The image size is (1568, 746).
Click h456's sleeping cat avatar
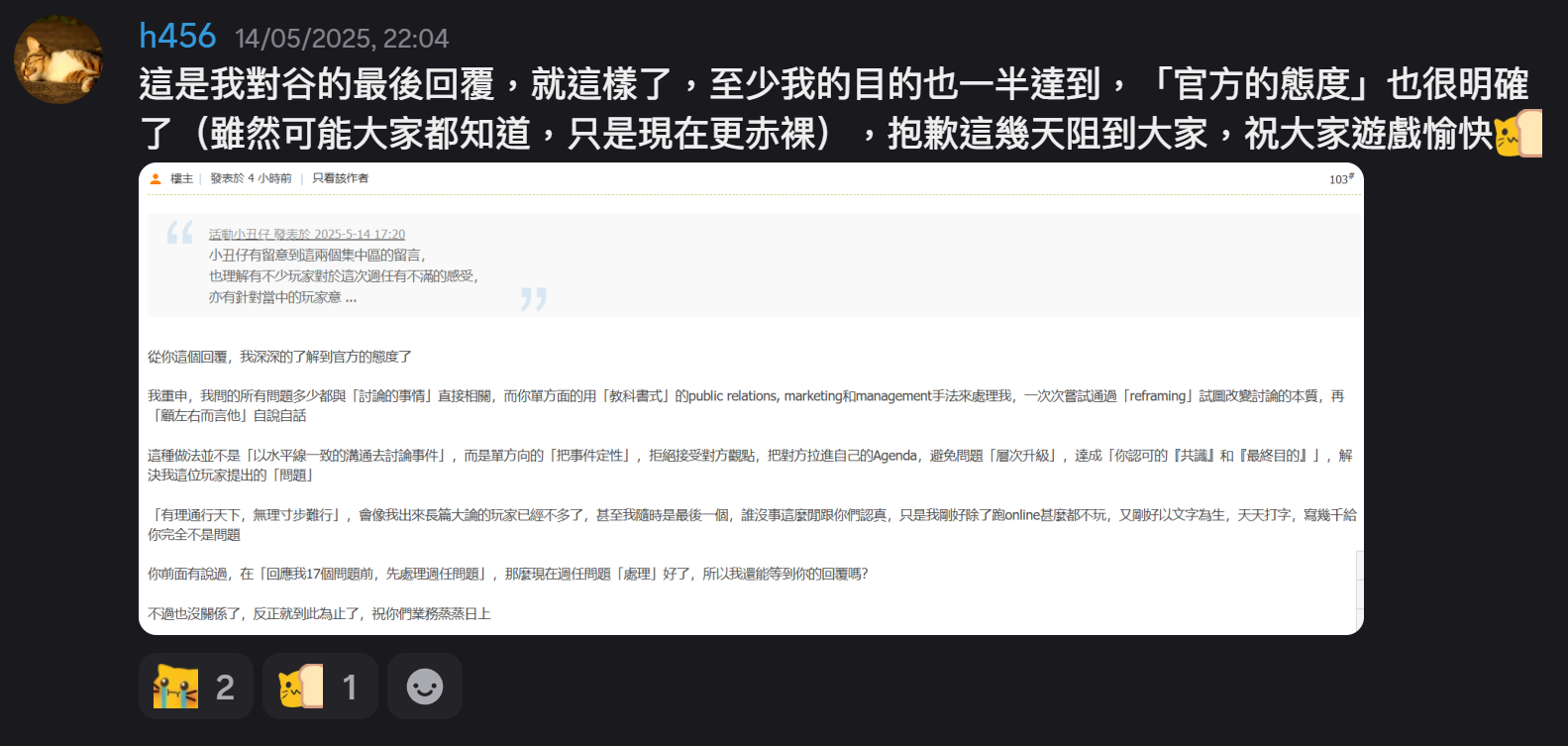point(58,59)
